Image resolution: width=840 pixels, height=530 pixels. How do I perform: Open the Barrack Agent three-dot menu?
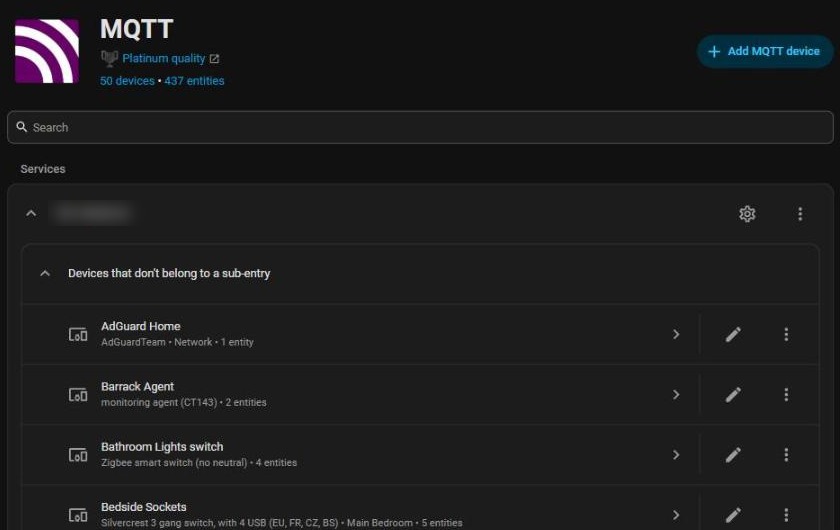(786, 395)
